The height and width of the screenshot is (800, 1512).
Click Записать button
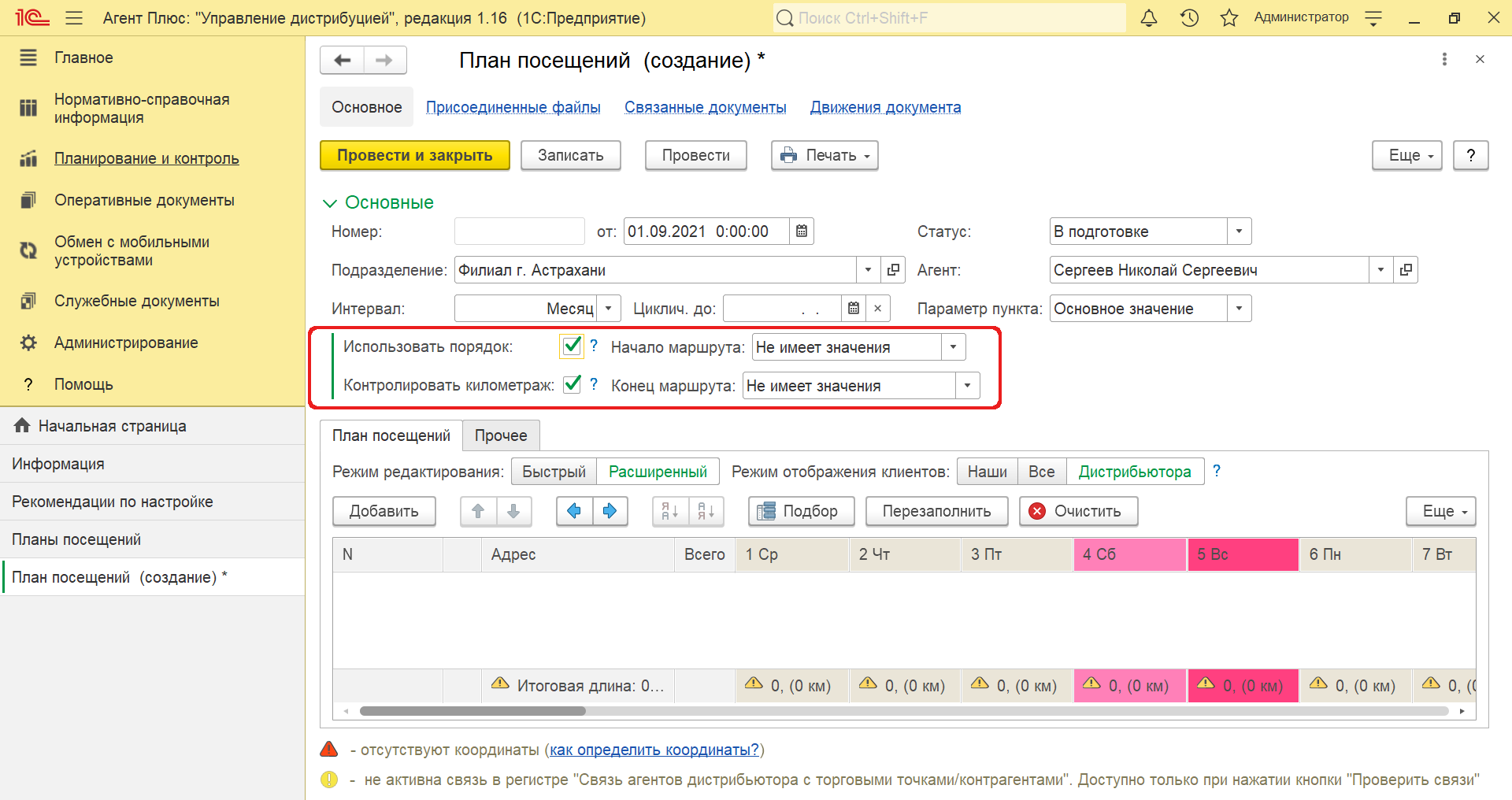pyautogui.click(x=571, y=155)
